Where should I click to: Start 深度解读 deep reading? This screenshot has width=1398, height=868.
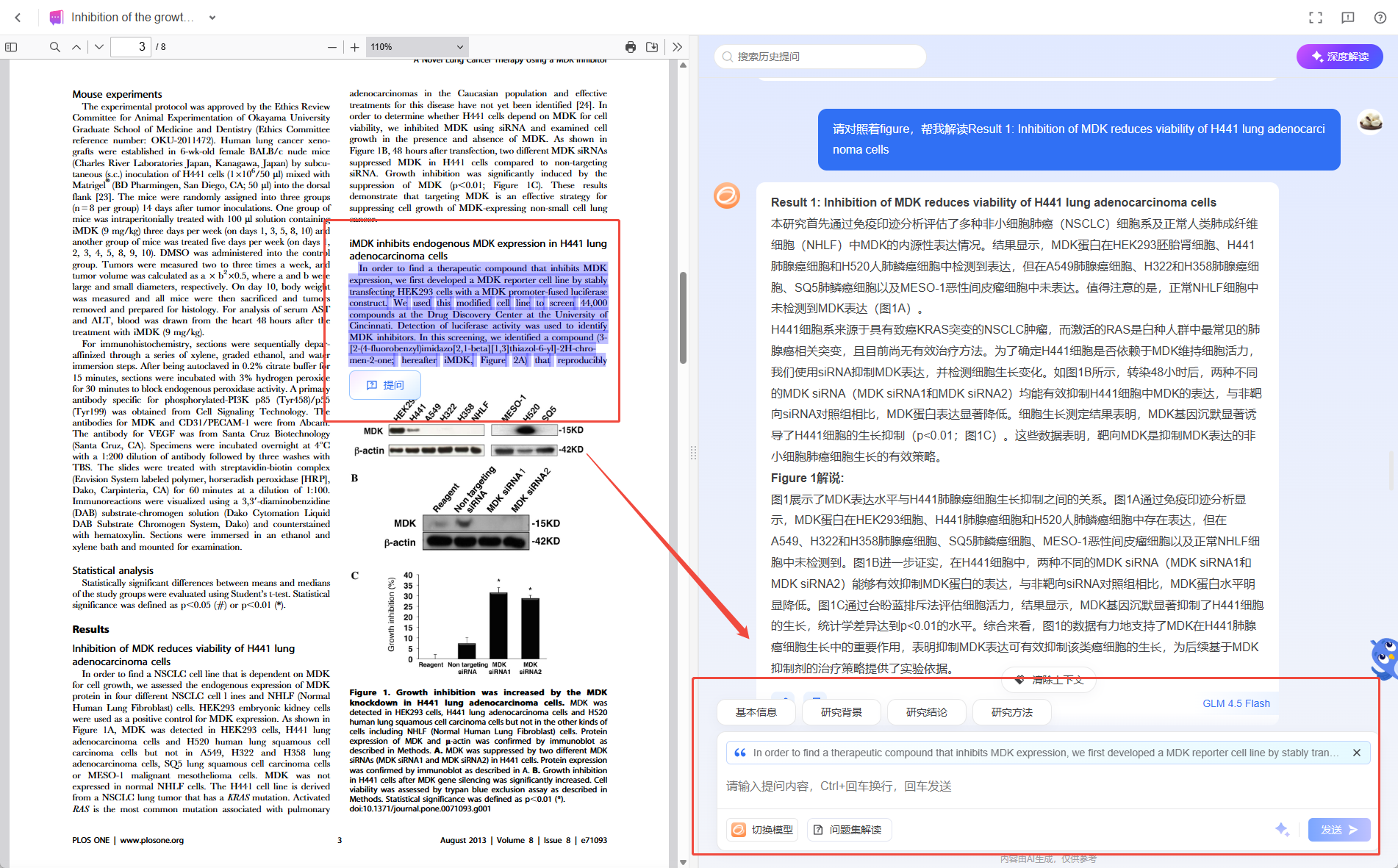[1340, 57]
